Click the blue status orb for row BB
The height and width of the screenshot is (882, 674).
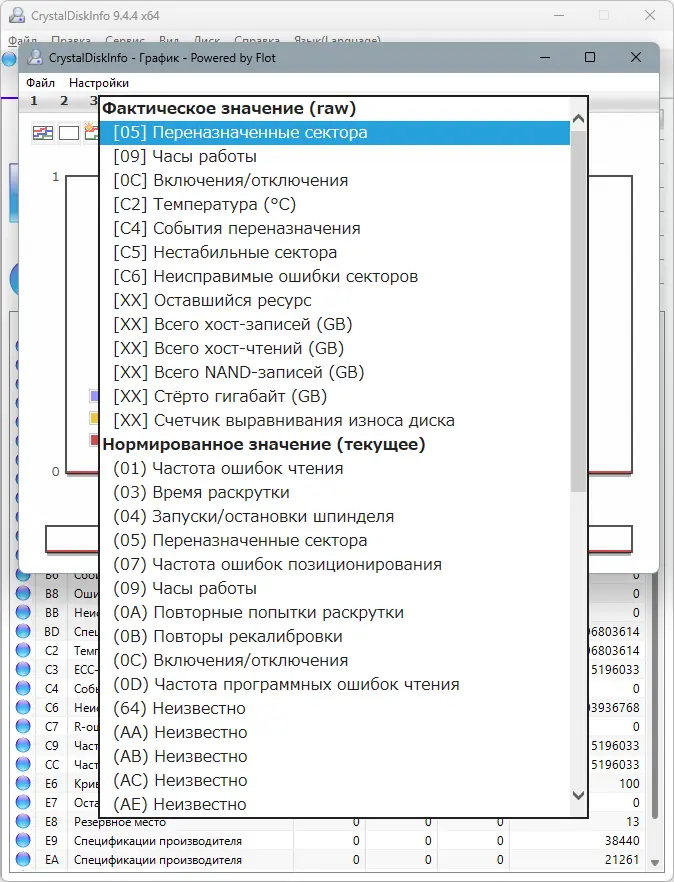pos(23,612)
